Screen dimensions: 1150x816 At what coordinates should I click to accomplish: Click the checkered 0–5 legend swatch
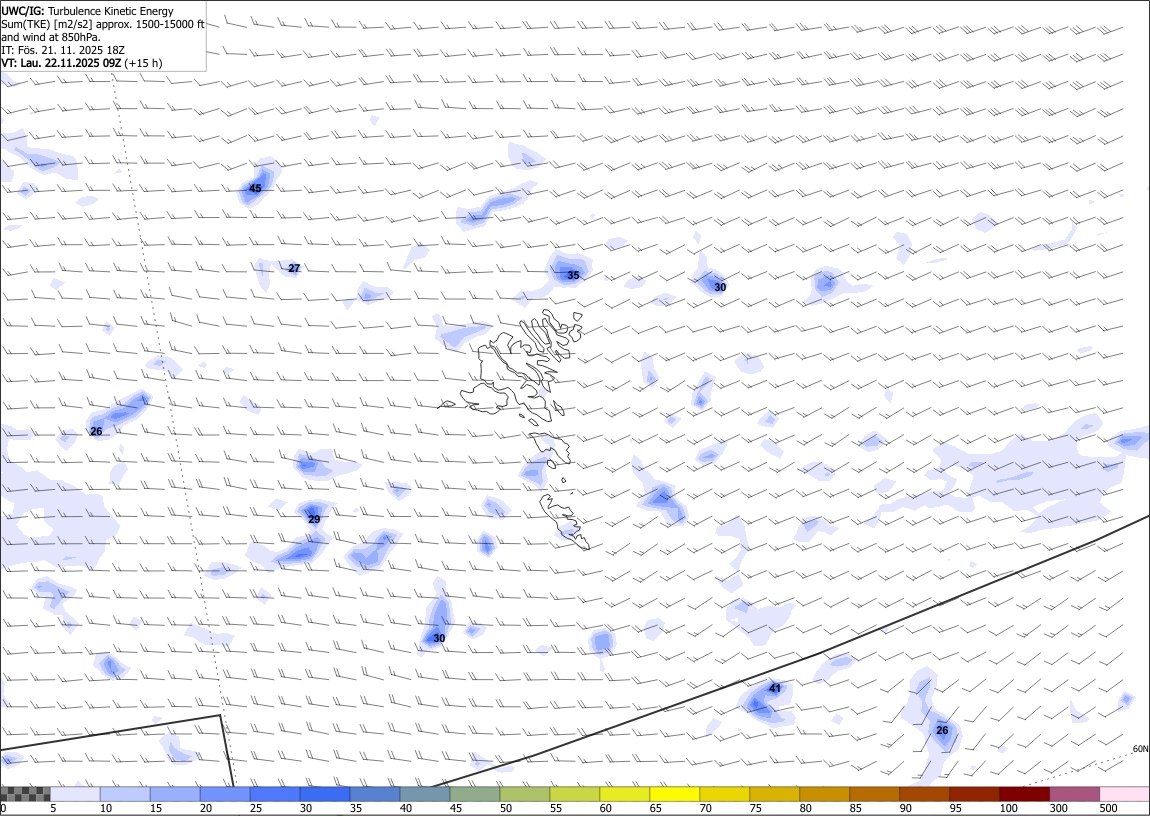pyautogui.click(x=26, y=794)
